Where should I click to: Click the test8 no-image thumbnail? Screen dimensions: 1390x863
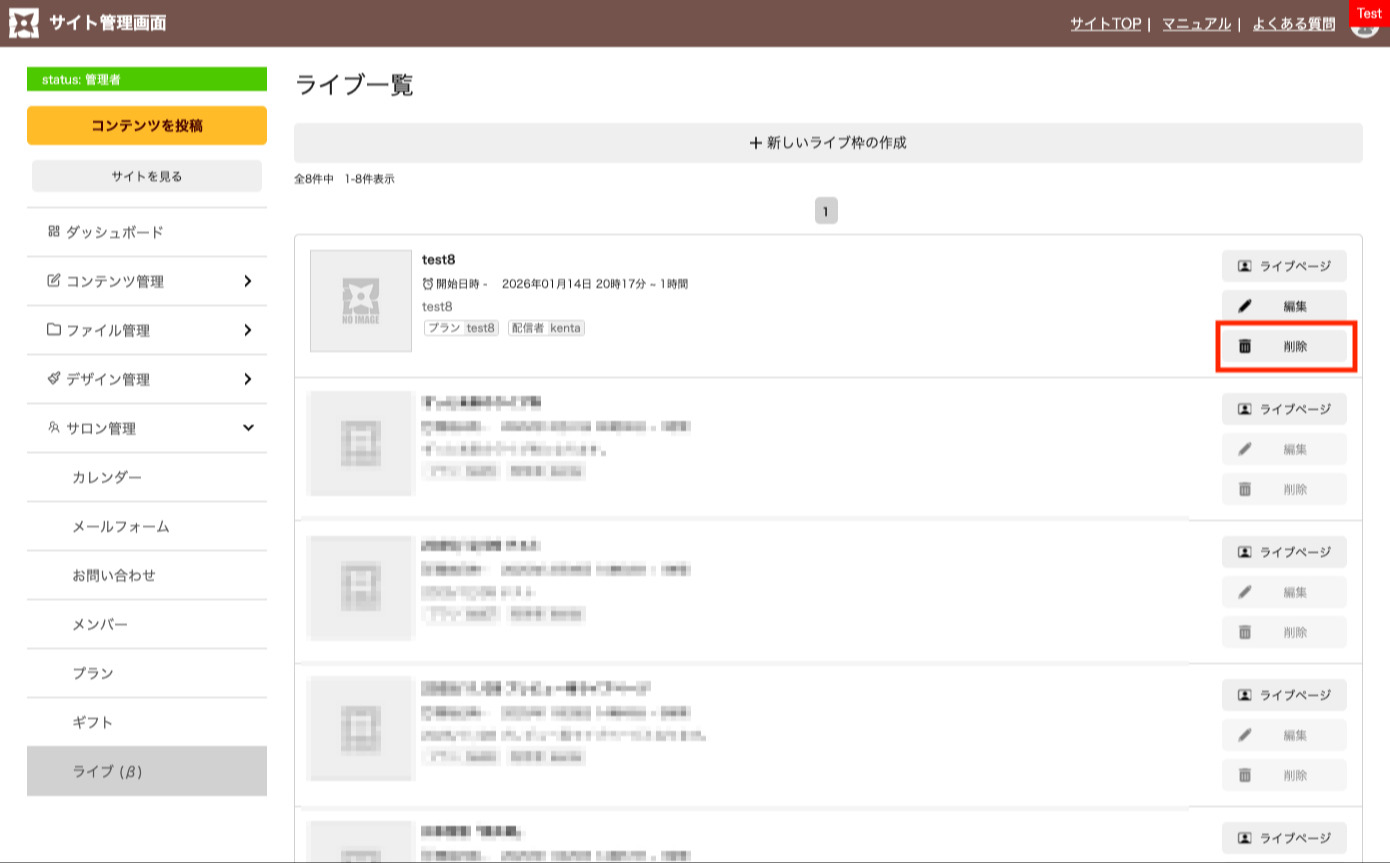[361, 301]
